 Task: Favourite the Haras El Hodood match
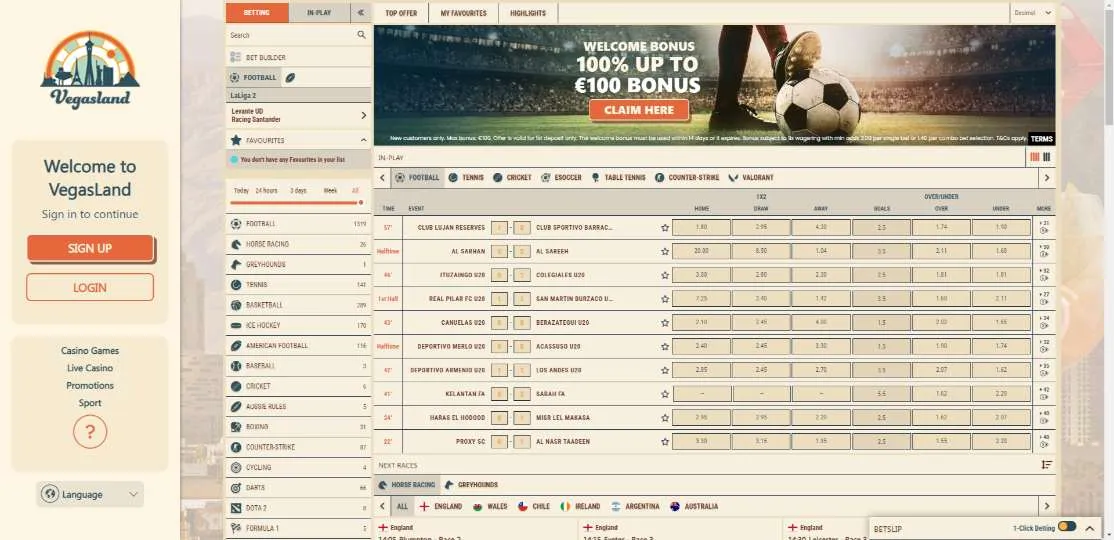[665, 418]
